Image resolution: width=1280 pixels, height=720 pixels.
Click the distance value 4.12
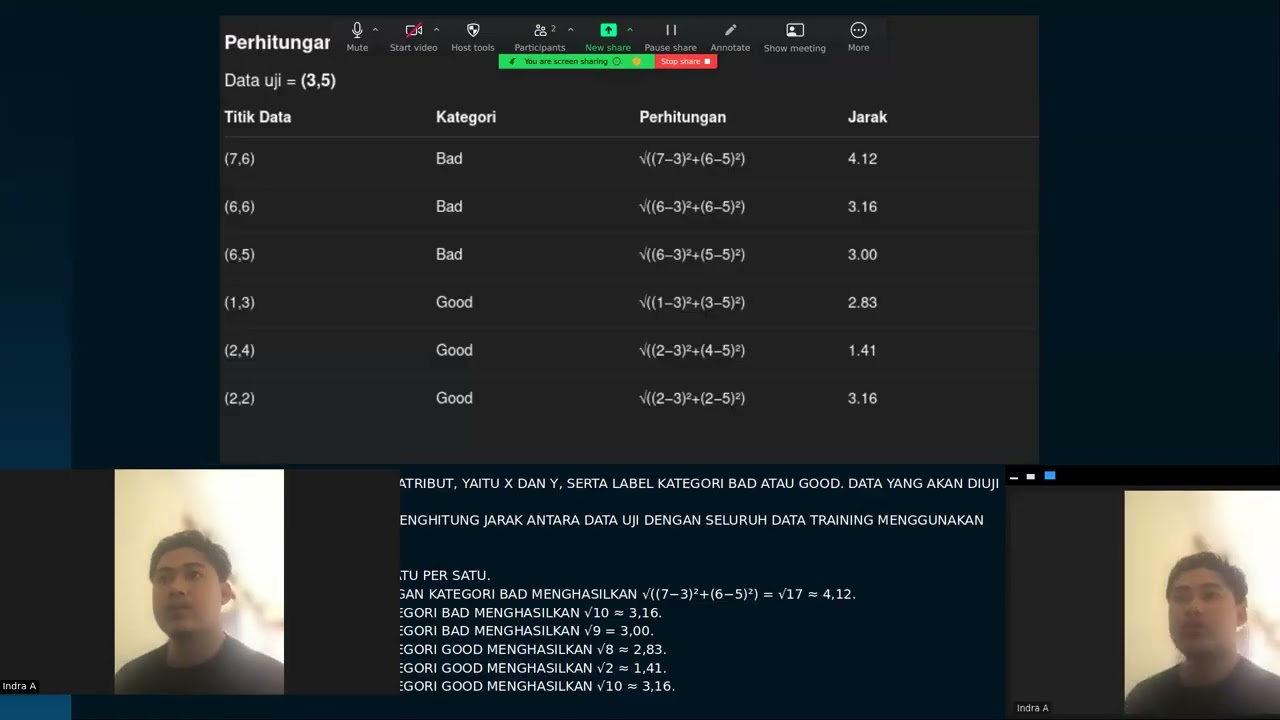click(x=862, y=159)
